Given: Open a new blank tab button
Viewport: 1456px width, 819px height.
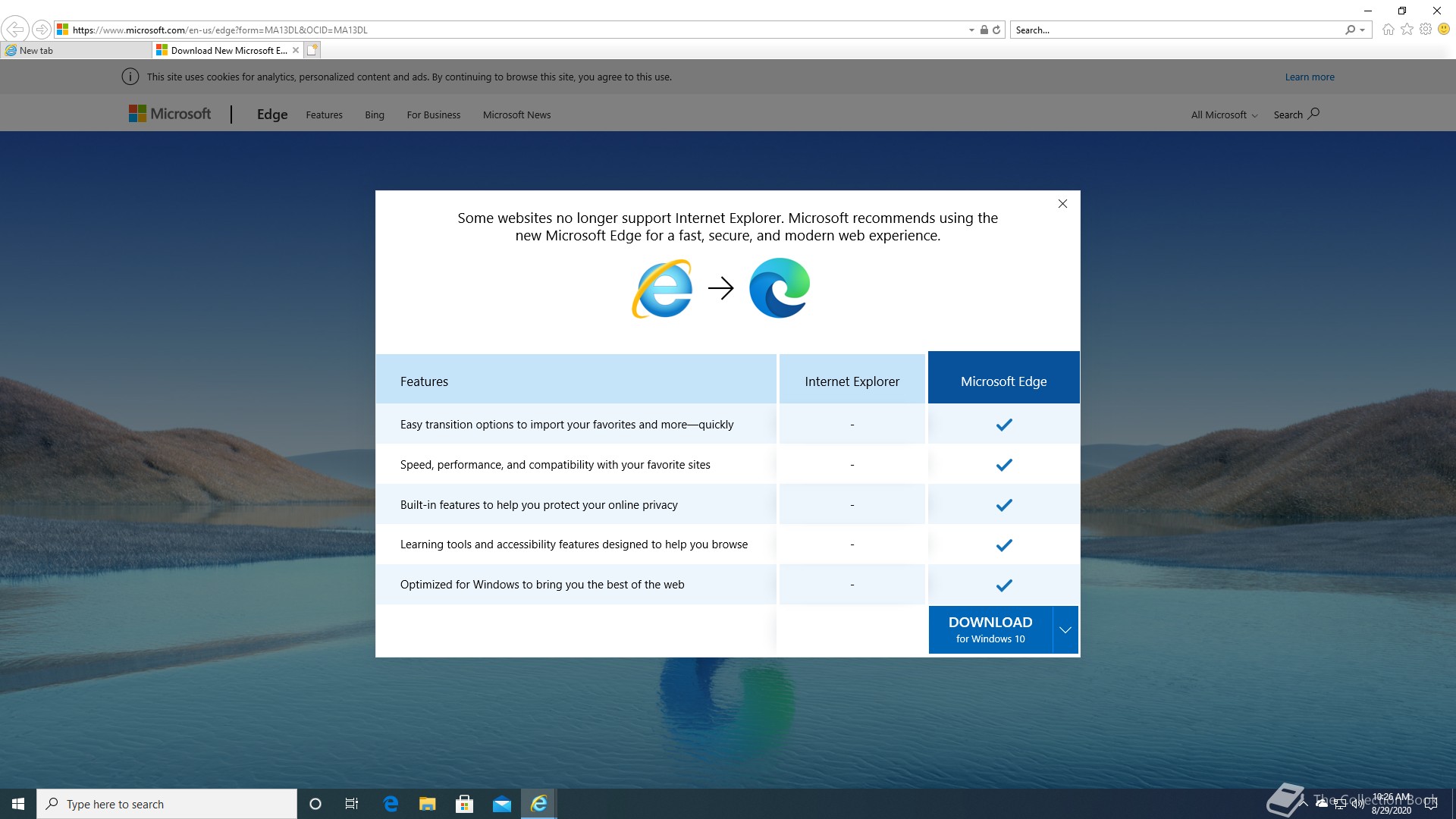Looking at the screenshot, I should tap(312, 51).
